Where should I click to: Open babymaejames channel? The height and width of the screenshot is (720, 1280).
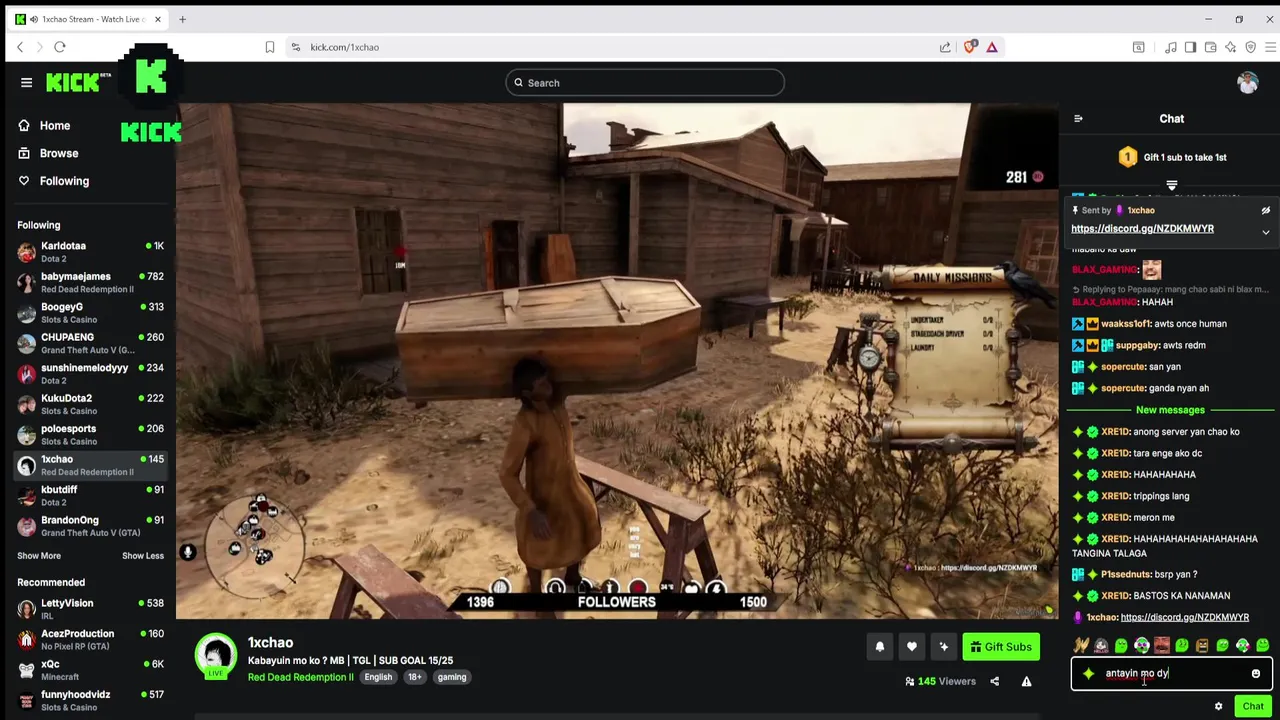point(90,282)
